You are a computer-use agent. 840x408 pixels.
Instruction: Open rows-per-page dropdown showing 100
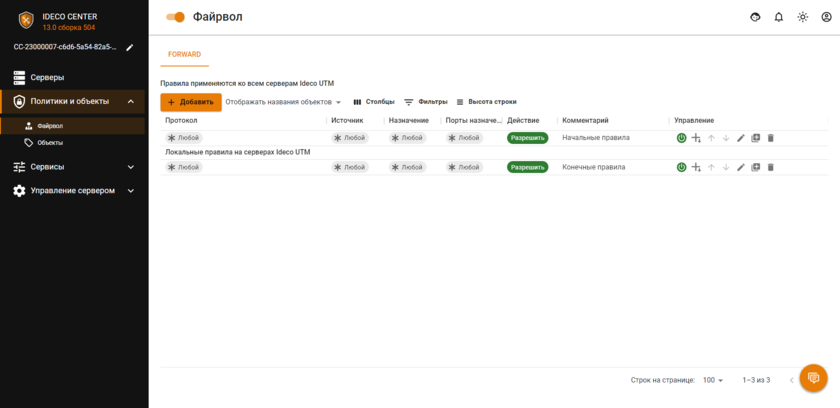pyautogui.click(x=713, y=380)
